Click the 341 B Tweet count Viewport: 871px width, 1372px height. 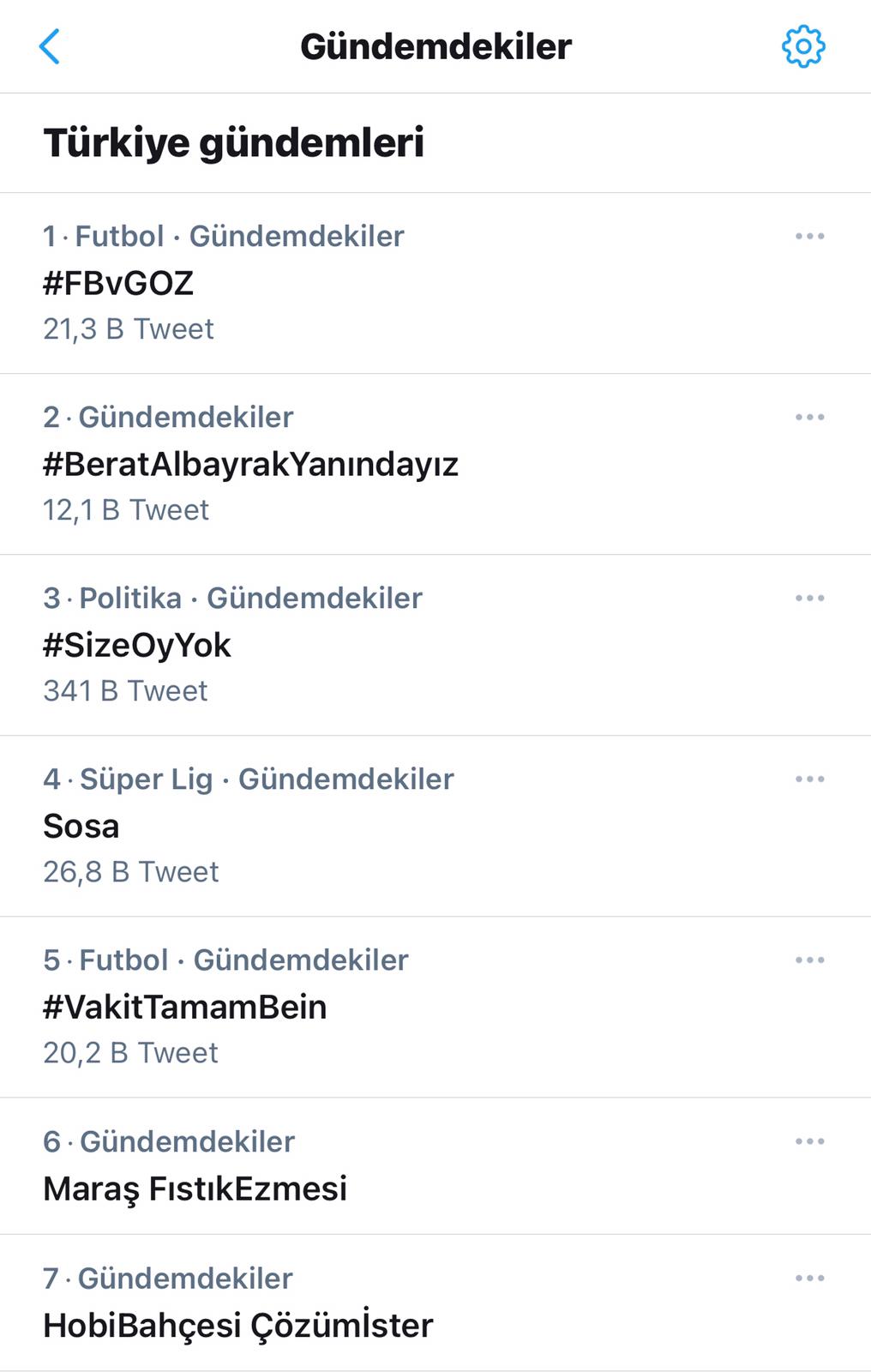pyautogui.click(x=125, y=691)
